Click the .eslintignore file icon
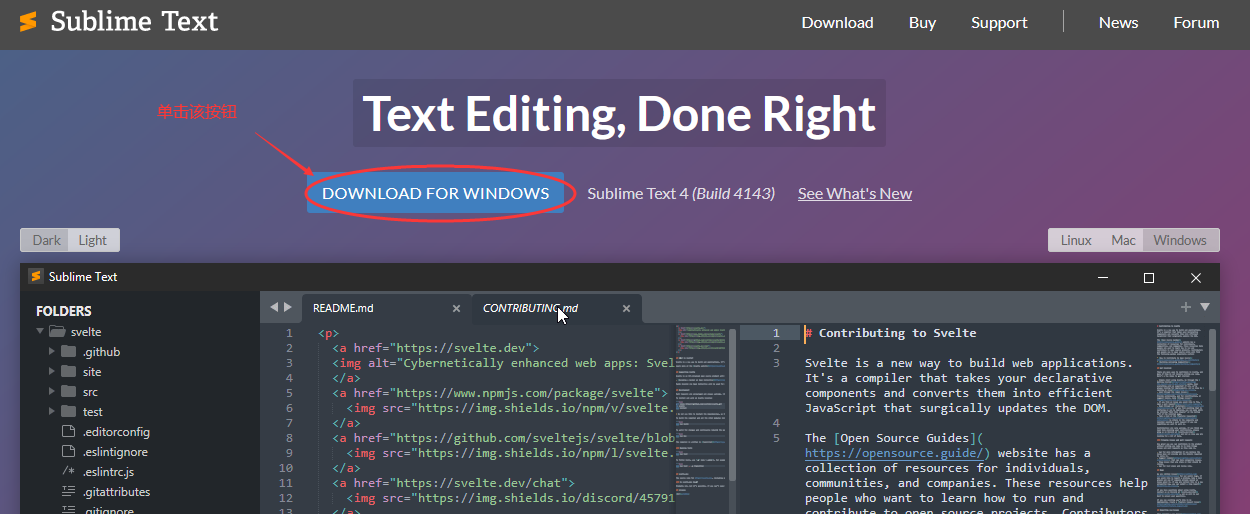The image size is (1250, 514). (x=69, y=452)
